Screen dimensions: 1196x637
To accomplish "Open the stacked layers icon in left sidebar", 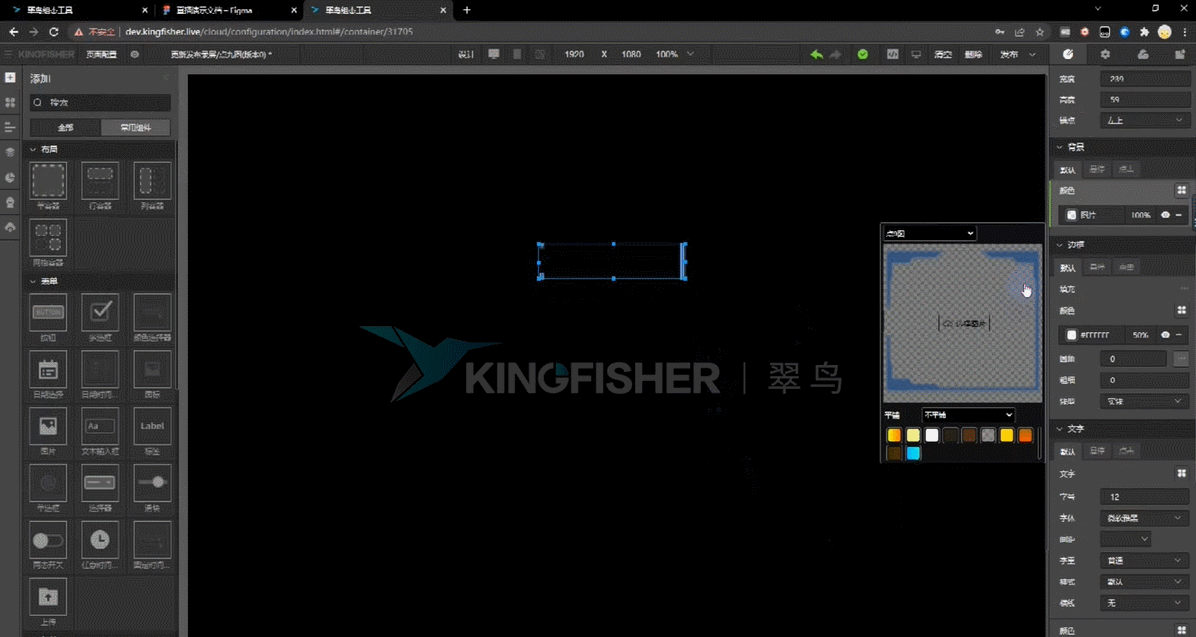I will pos(10,153).
